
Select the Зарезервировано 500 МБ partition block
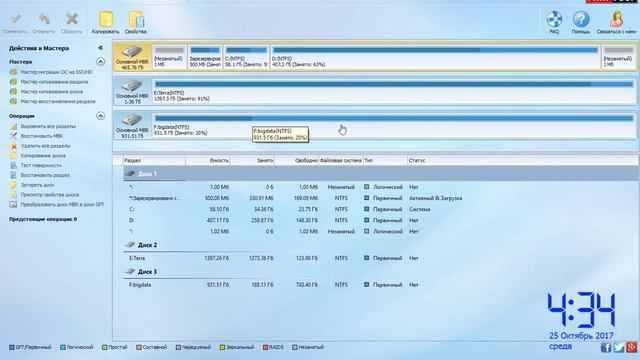coord(205,57)
